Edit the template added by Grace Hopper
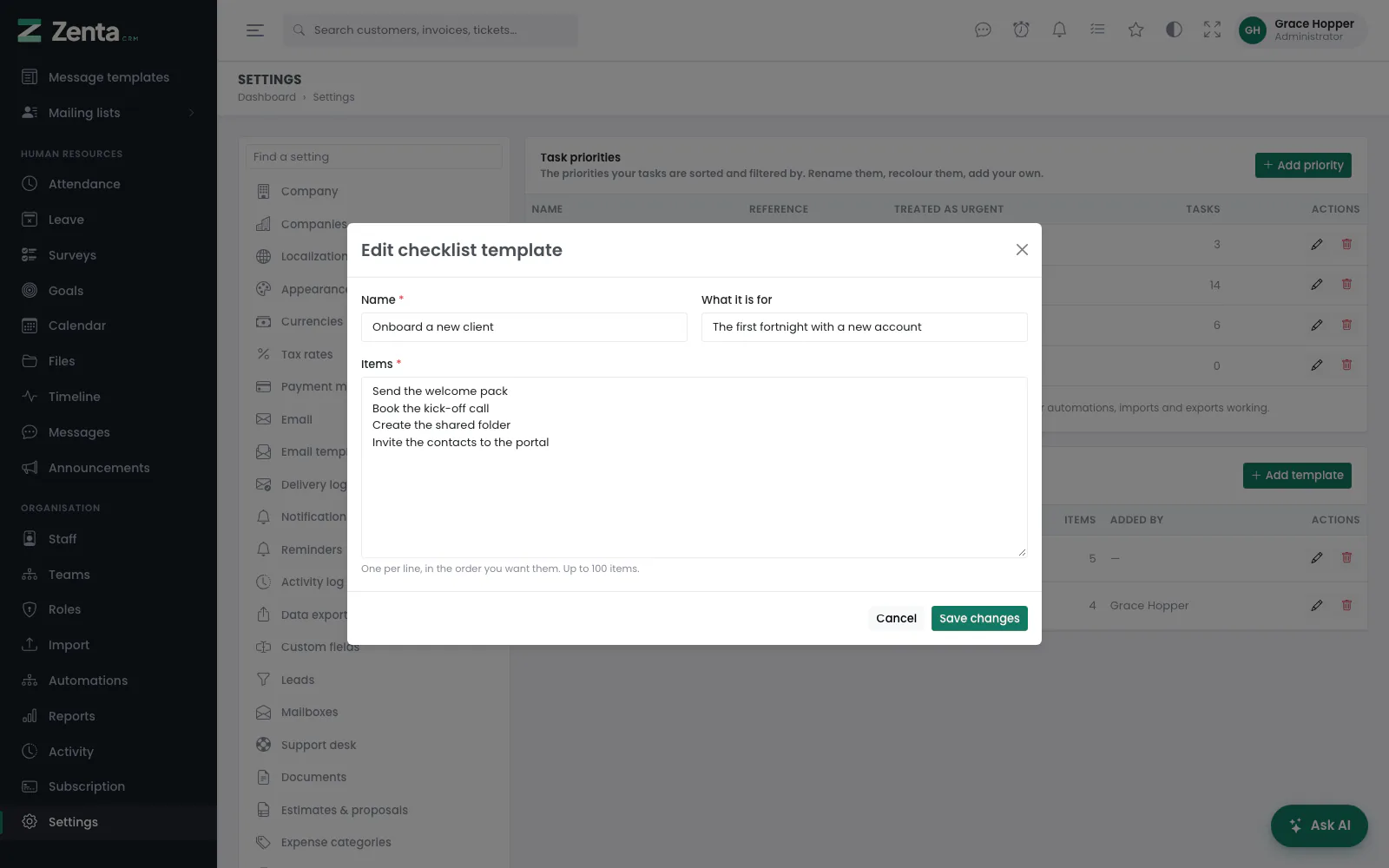 pos(1317,606)
